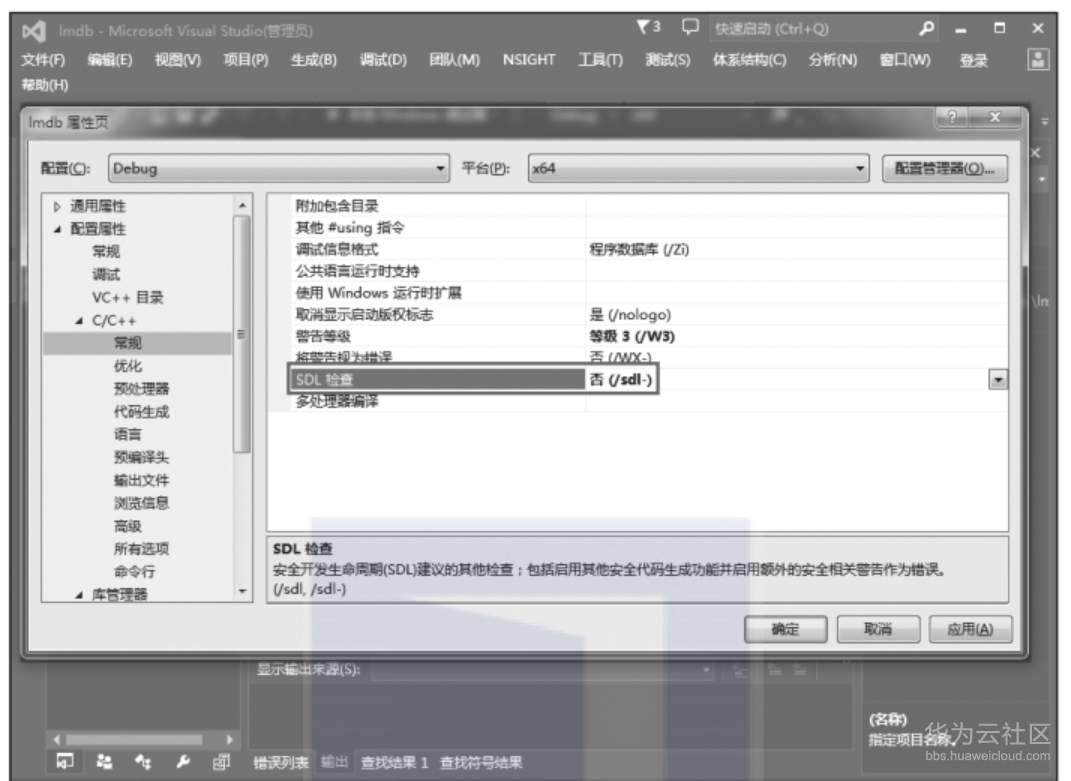Image resolution: width=1071 pixels, height=781 pixels.
Task: Click the Visual Studio logo icon
Action: click(34, 31)
